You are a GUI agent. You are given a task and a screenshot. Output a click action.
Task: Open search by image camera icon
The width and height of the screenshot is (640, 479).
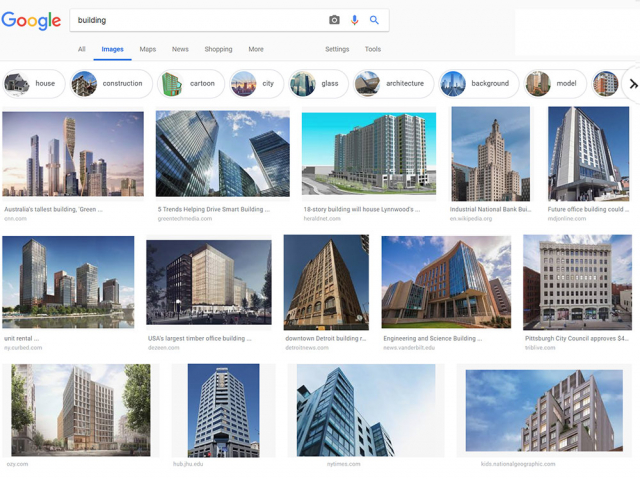[334, 20]
